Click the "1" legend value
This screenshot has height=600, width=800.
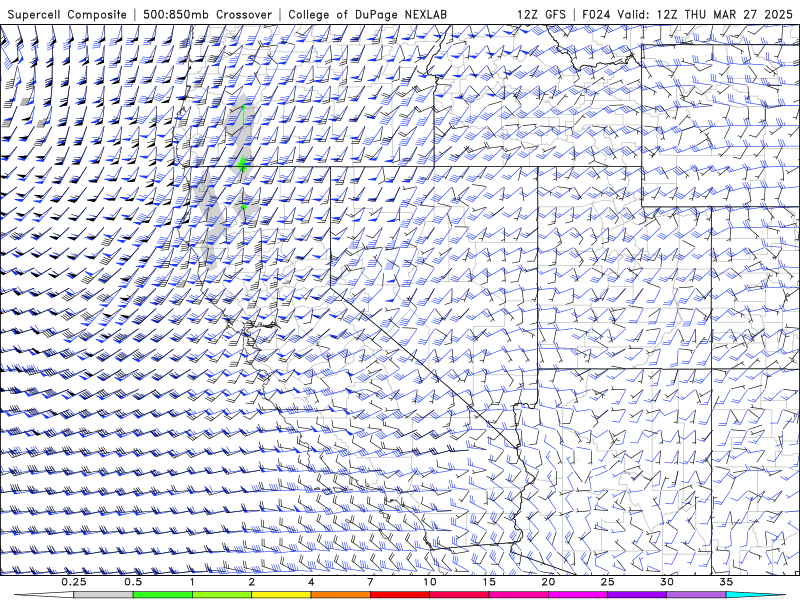click(x=192, y=582)
